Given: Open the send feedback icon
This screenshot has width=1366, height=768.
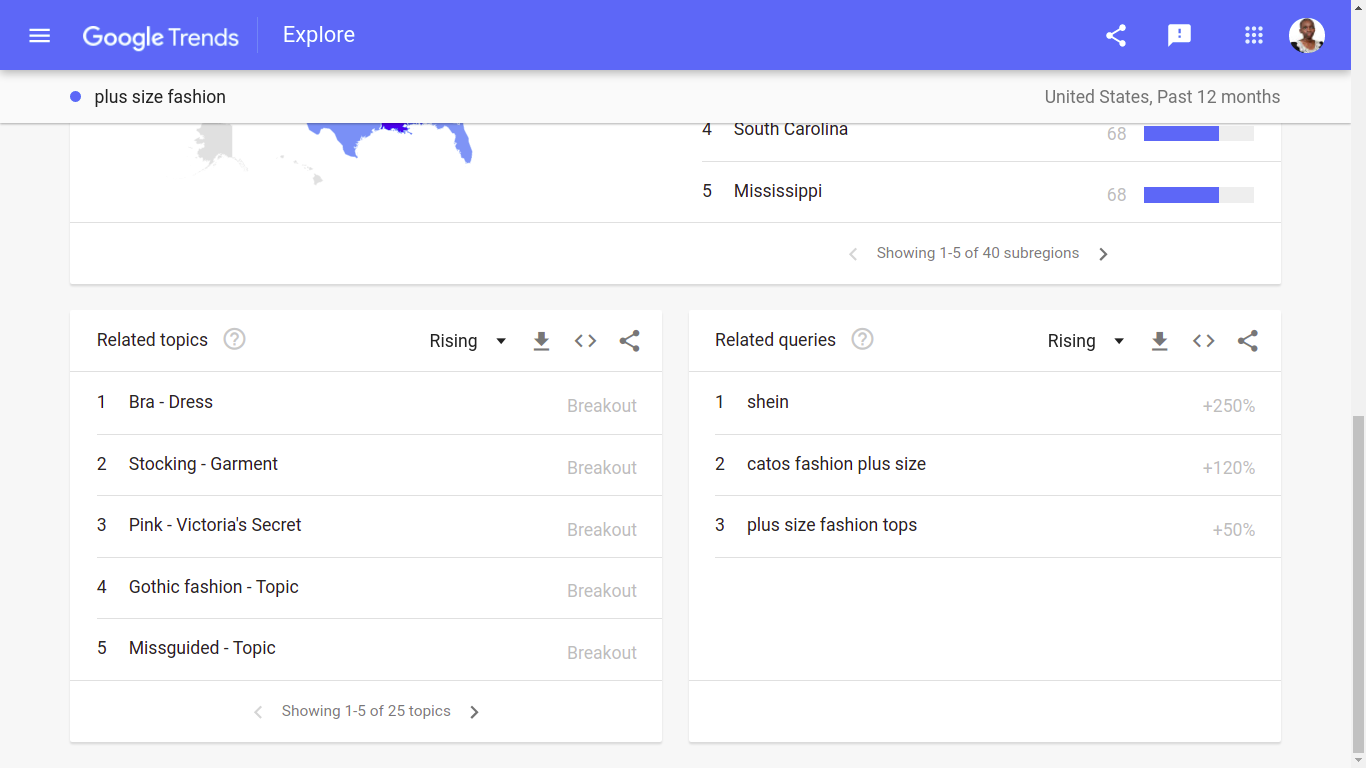Looking at the screenshot, I should pyautogui.click(x=1180, y=36).
